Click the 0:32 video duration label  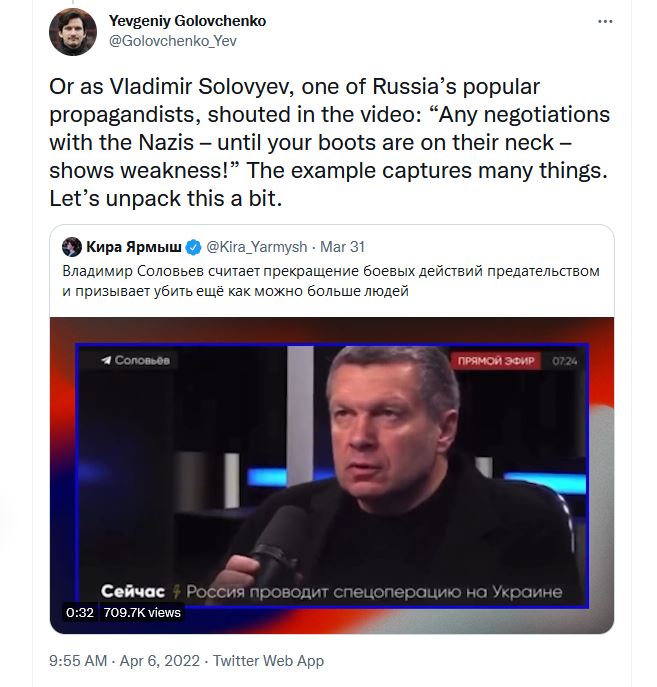point(80,612)
